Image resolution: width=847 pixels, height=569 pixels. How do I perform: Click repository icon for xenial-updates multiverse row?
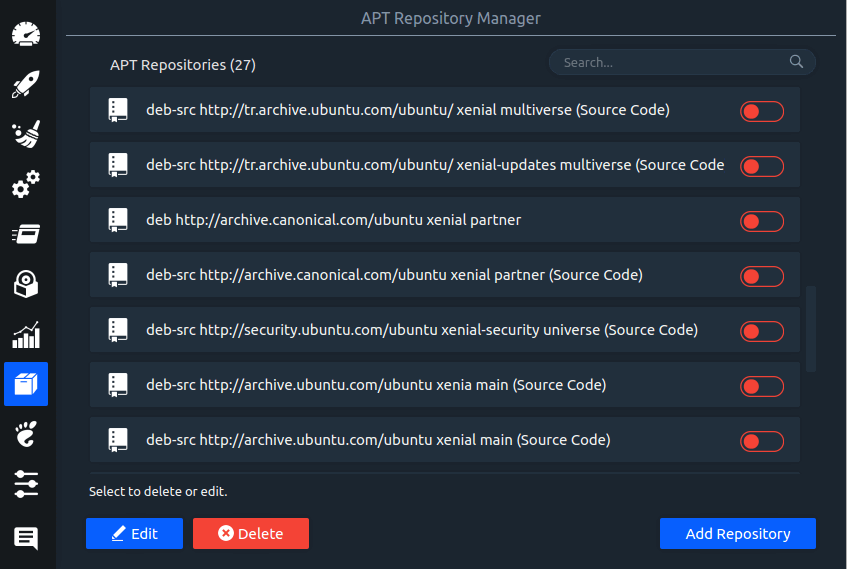118,165
